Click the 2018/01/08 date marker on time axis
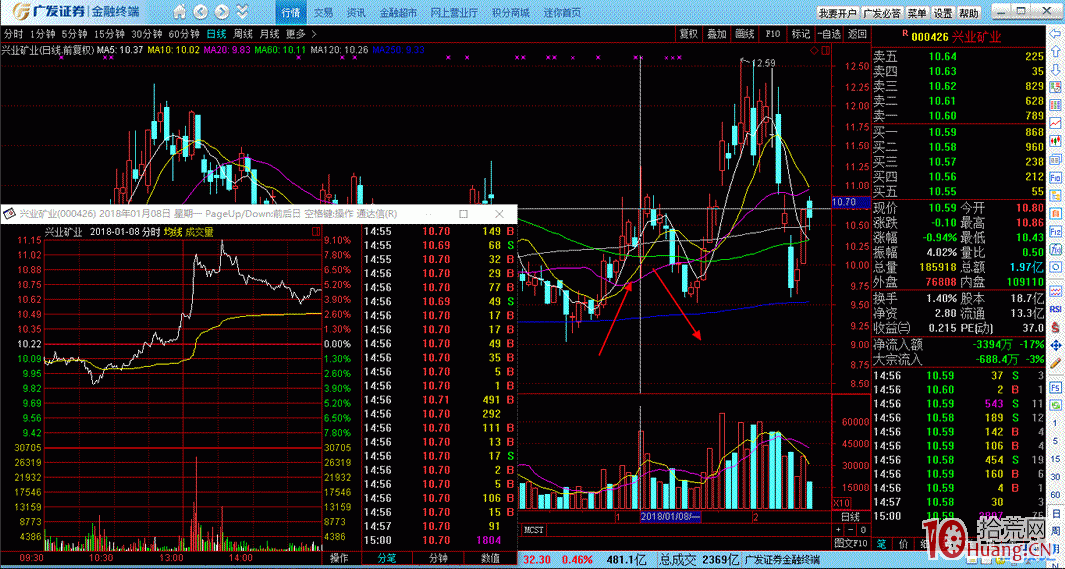1065x569 pixels. tap(672, 517)
